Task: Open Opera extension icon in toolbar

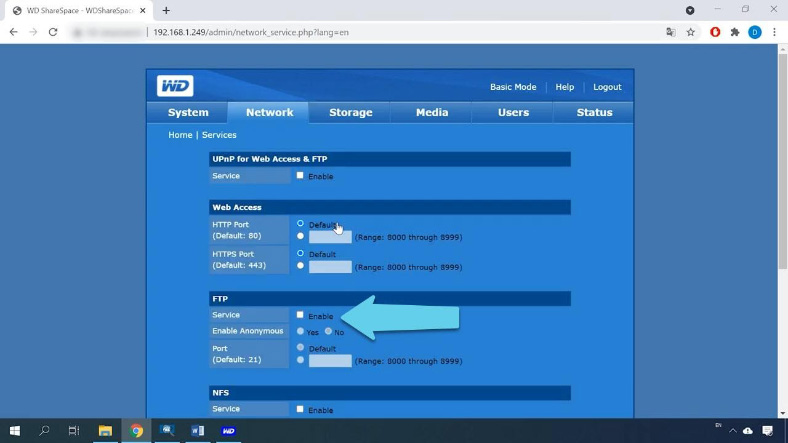Action: 715,32
